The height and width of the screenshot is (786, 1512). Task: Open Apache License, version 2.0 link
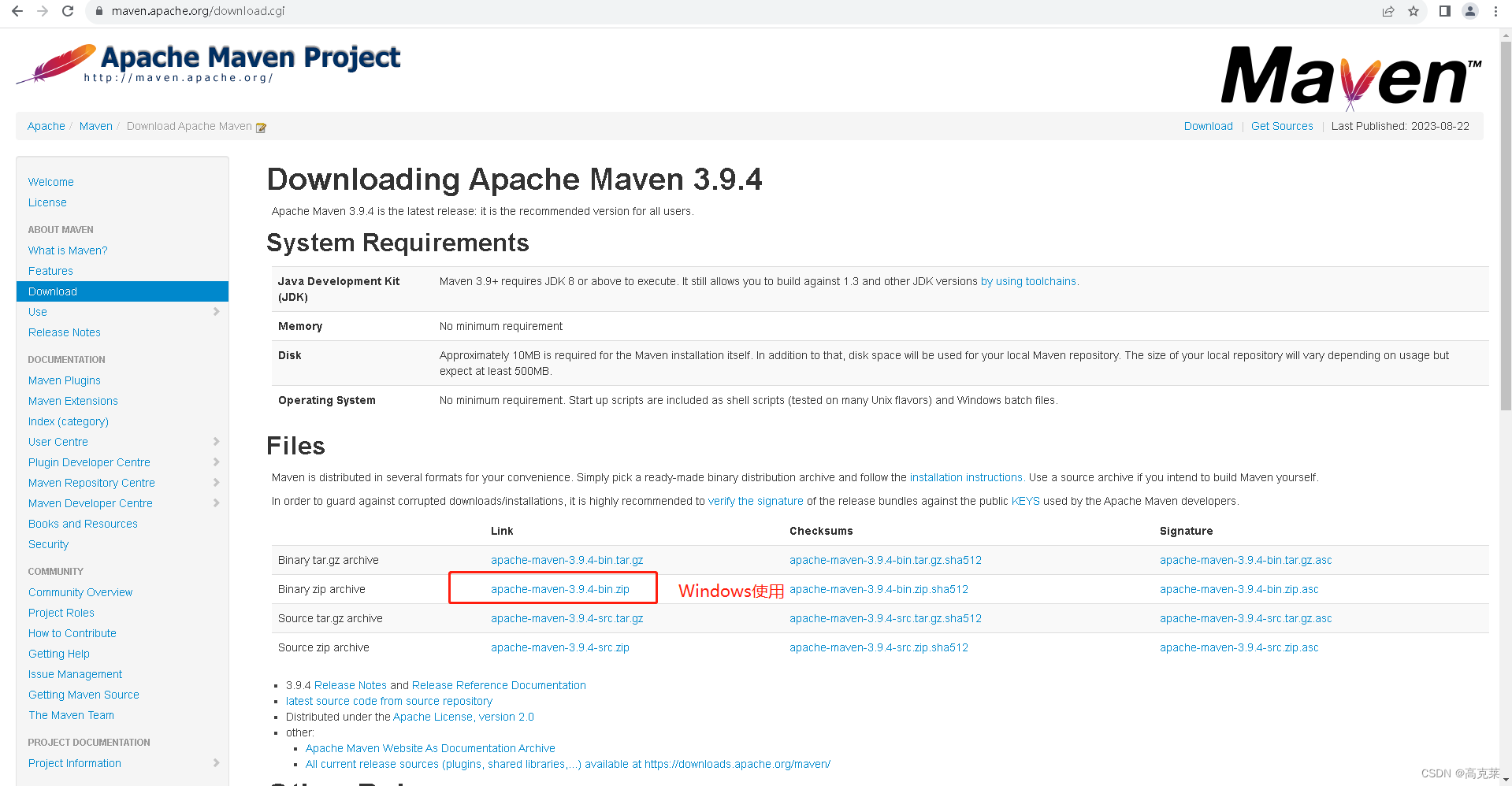coord(463,717)
